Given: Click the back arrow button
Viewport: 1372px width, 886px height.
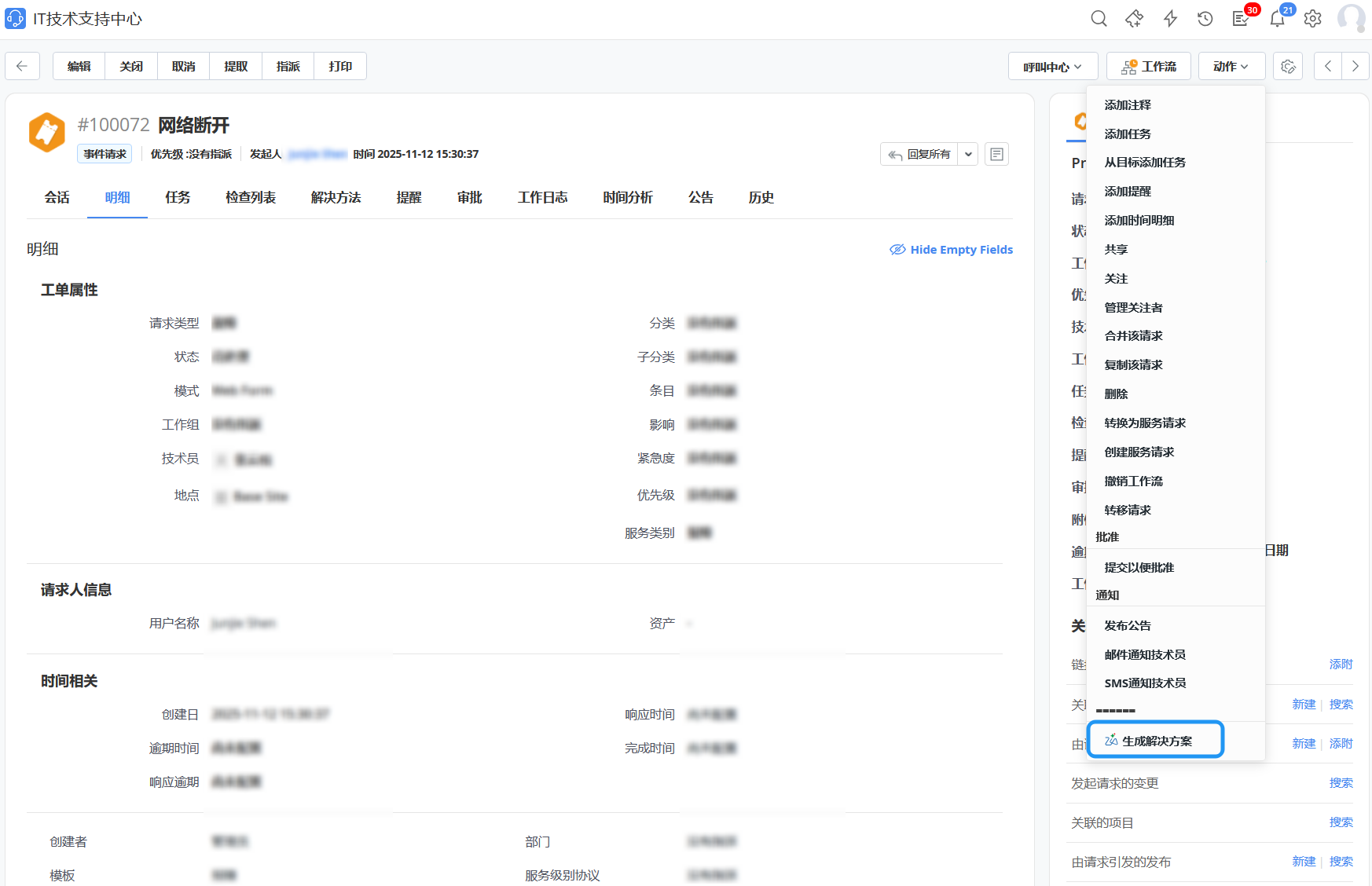Looking at the screenshot, I should pos(22,66).
